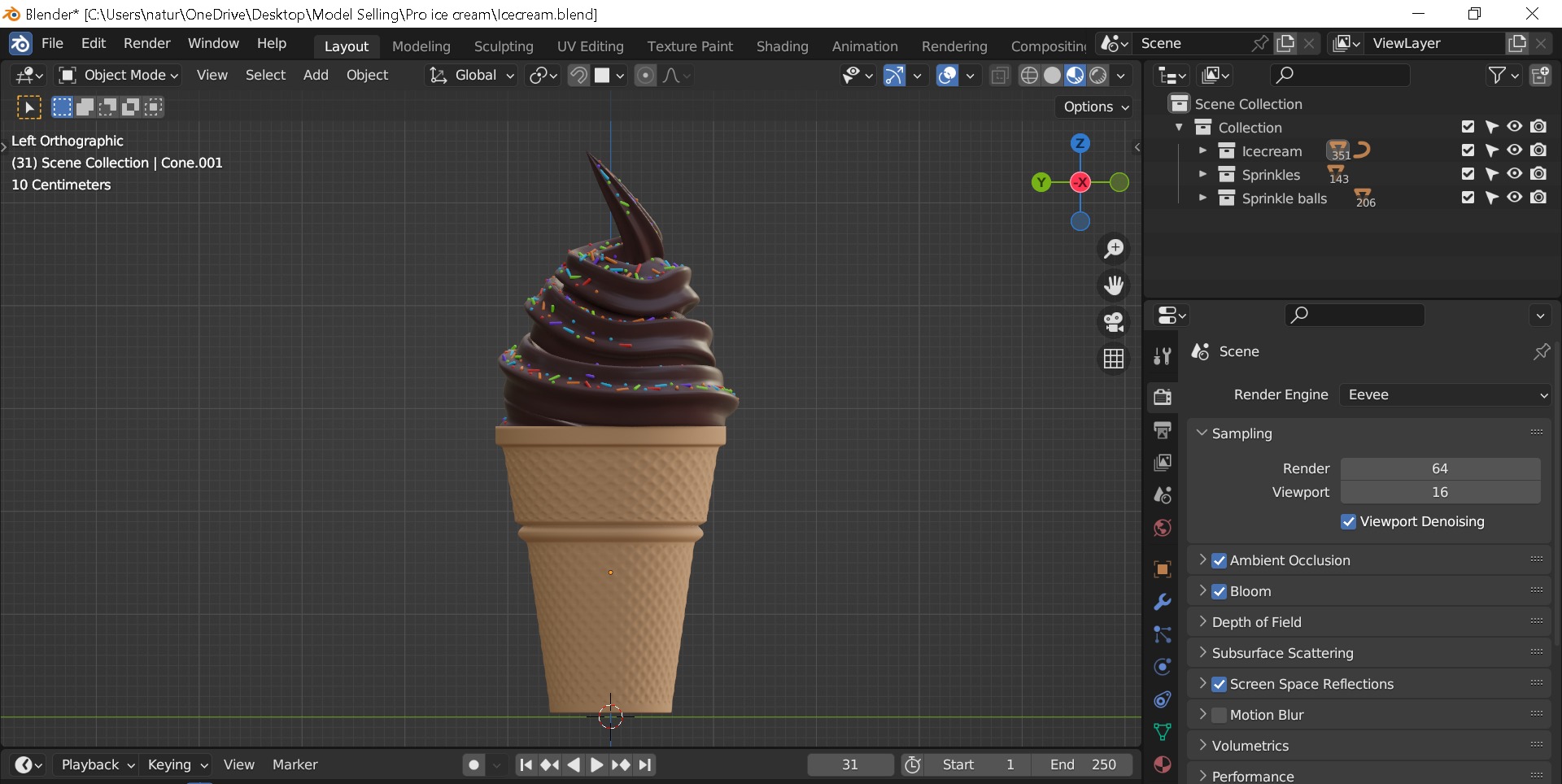Toggle the snapping magnet
This screenshot has height=784, width=1562.
tap(578, 76)
